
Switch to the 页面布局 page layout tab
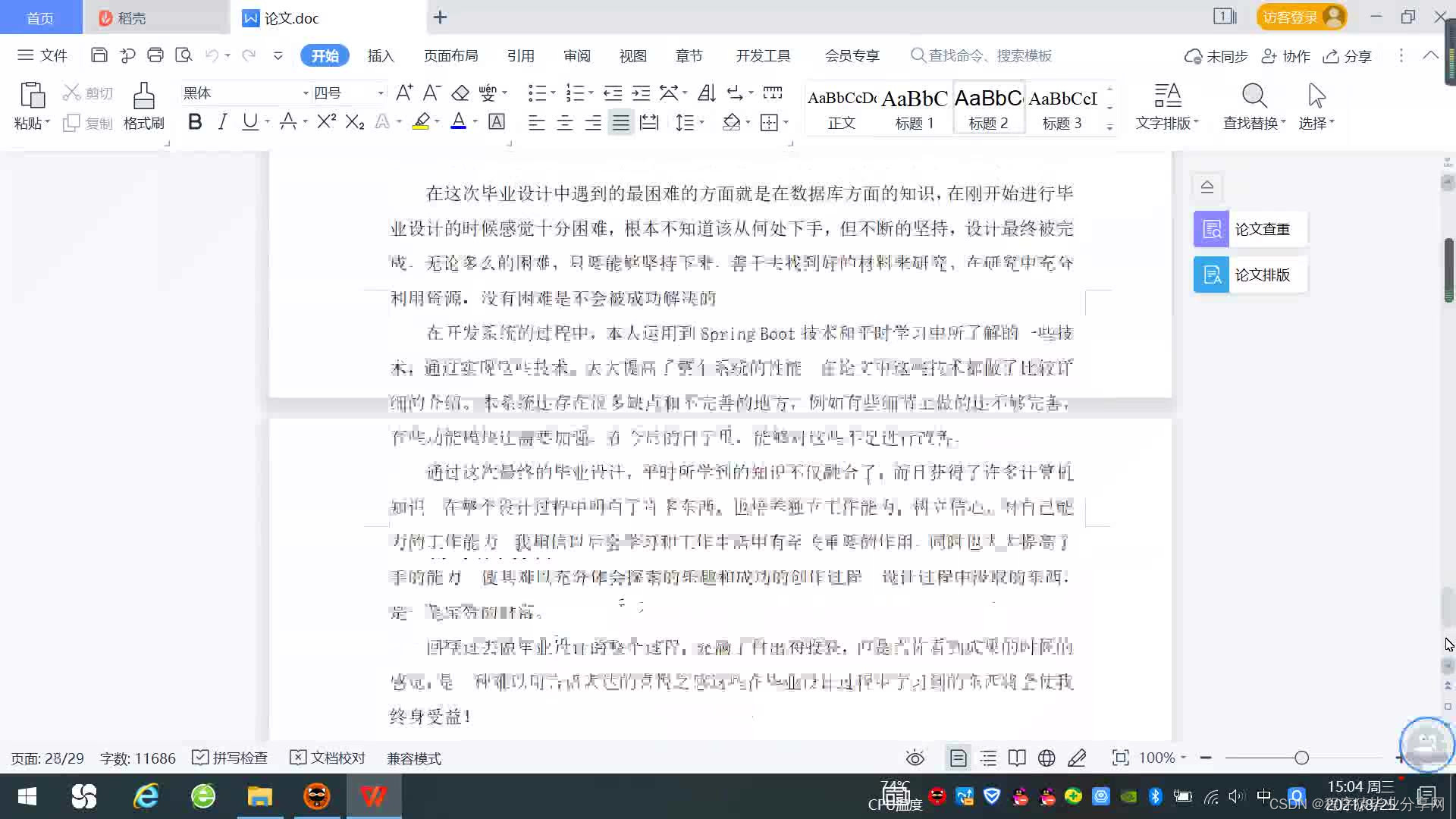click(450, 56)
